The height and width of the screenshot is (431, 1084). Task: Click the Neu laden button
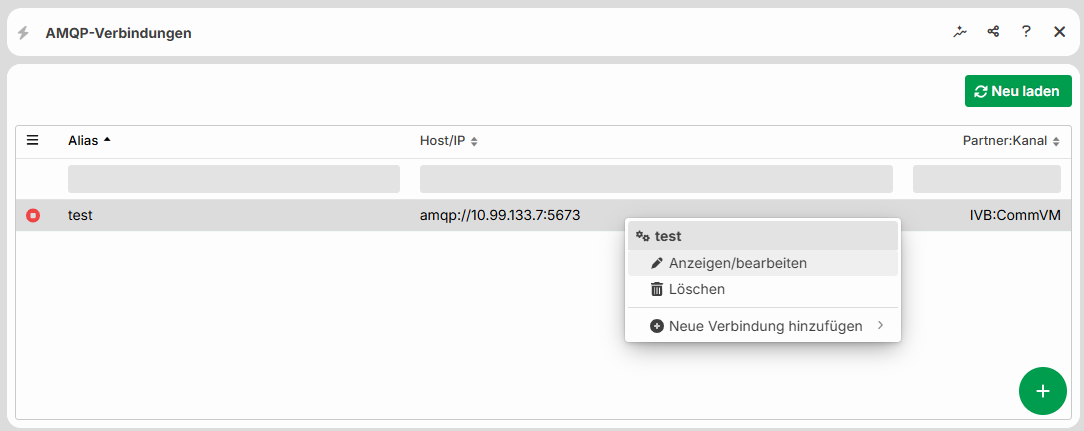pyautogui.click(x=1018, y=91)
